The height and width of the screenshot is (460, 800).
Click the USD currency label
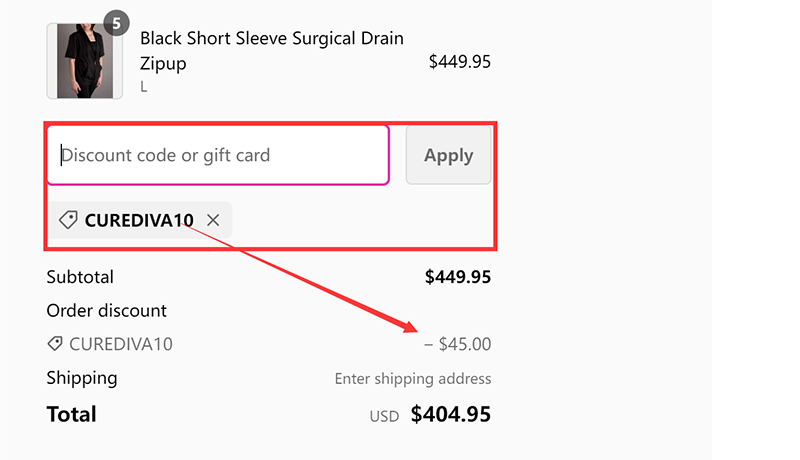[x=383, y=416]
